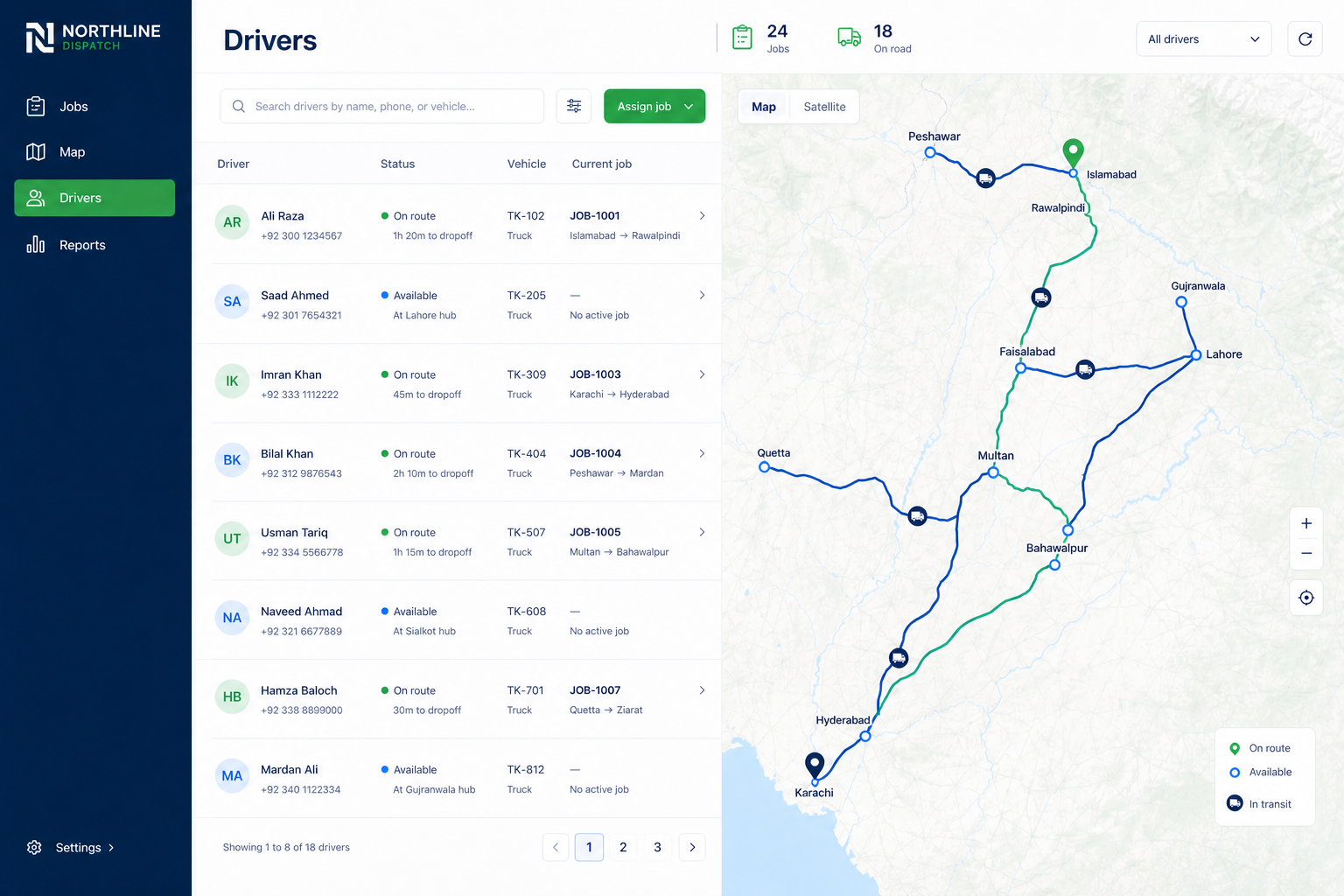Viewport: 1344px width, 896px height.
Task: Center map on current location
Action: pyautogui.click(x=1306, y=598)
